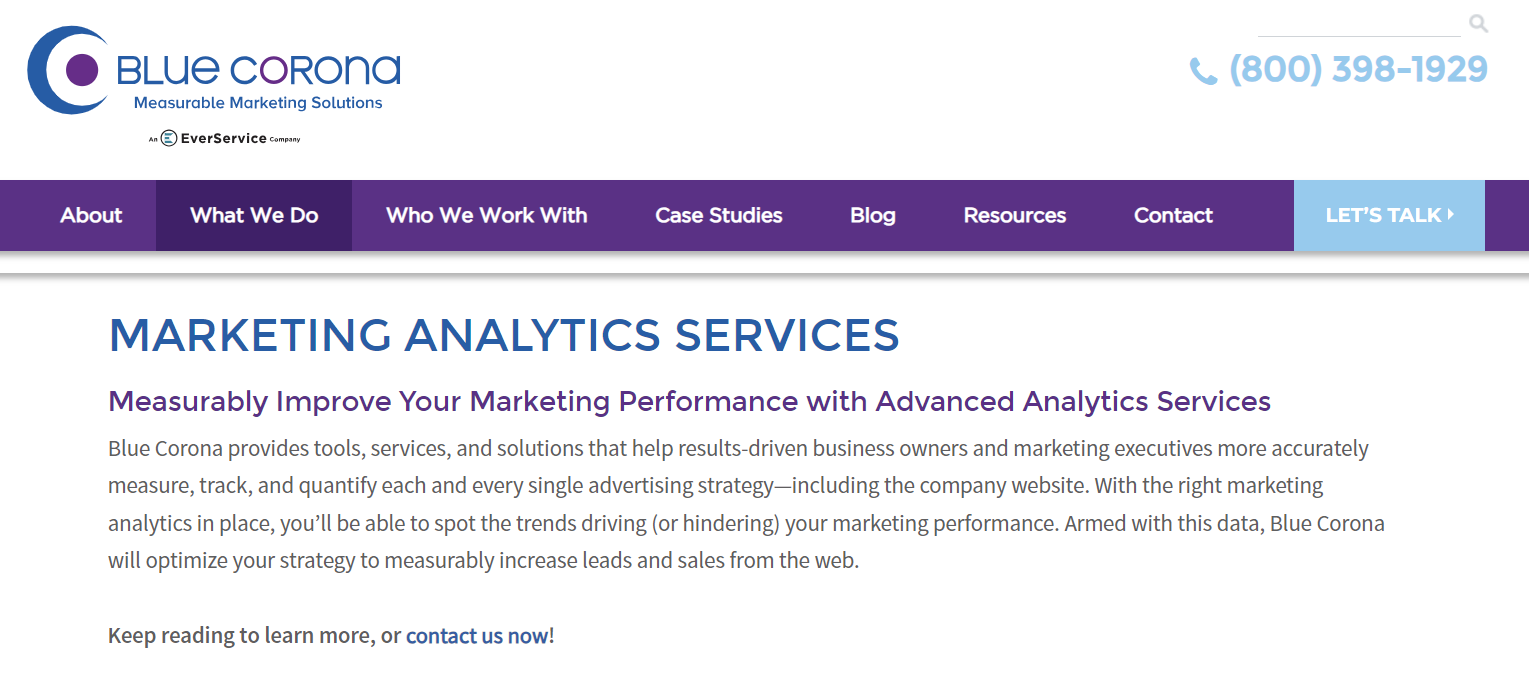Click the EverService badge logo

pos(225,138)
